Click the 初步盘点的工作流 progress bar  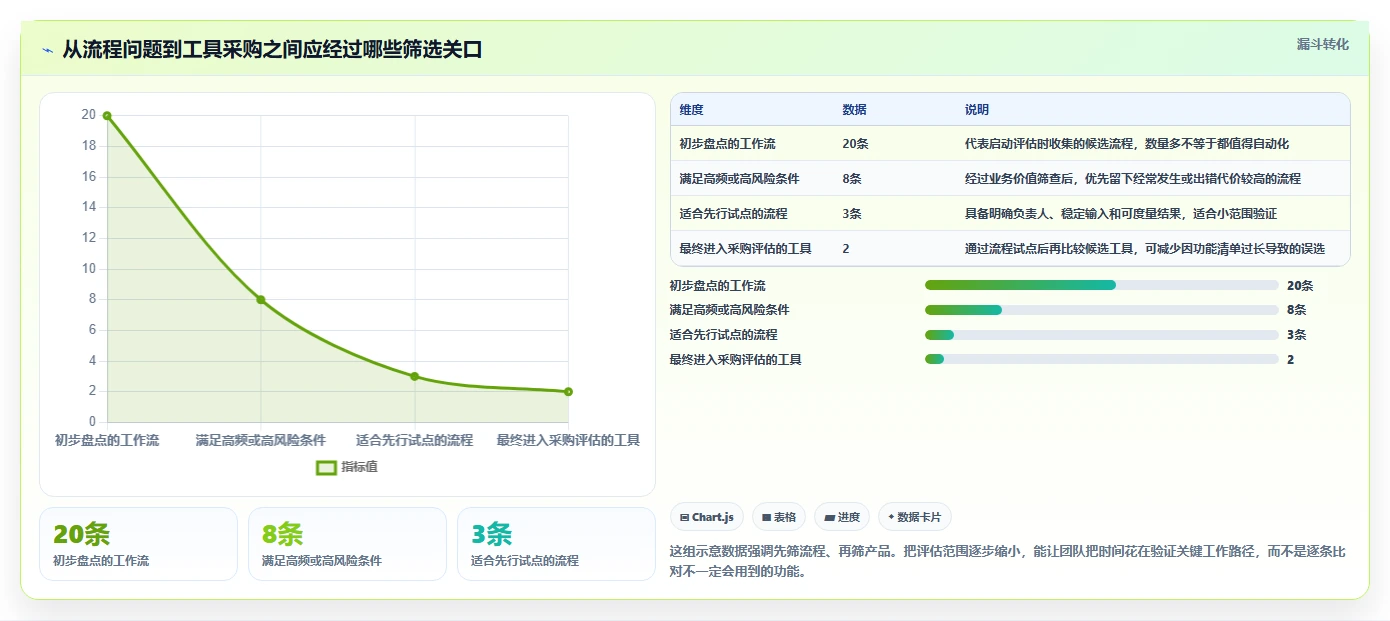coord(1102,286)
